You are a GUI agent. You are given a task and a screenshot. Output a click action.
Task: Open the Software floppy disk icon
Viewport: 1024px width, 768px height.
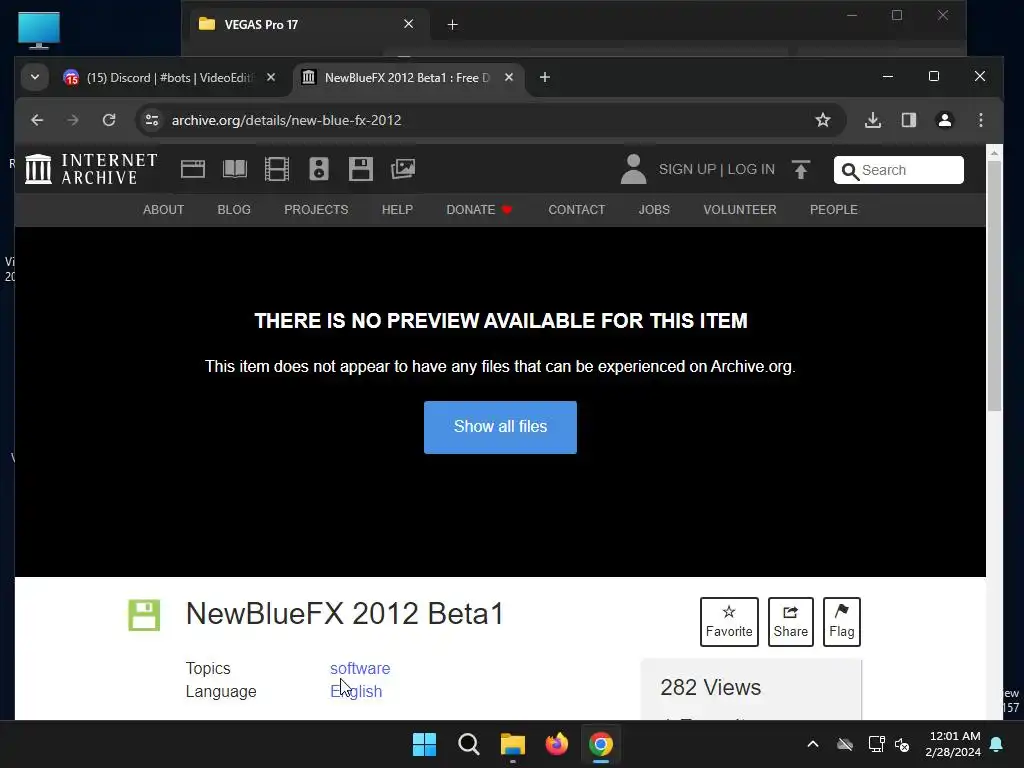click(x=360, y=169)
